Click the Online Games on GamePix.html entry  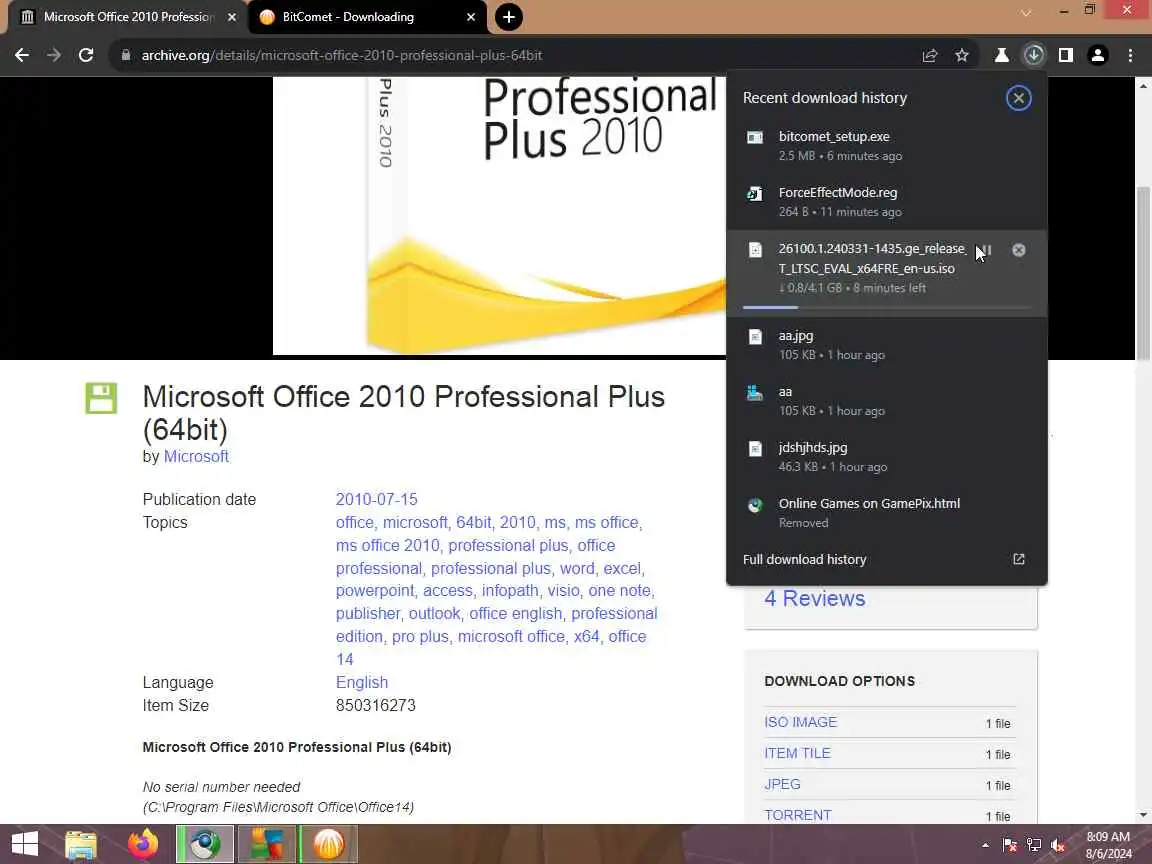886,512
